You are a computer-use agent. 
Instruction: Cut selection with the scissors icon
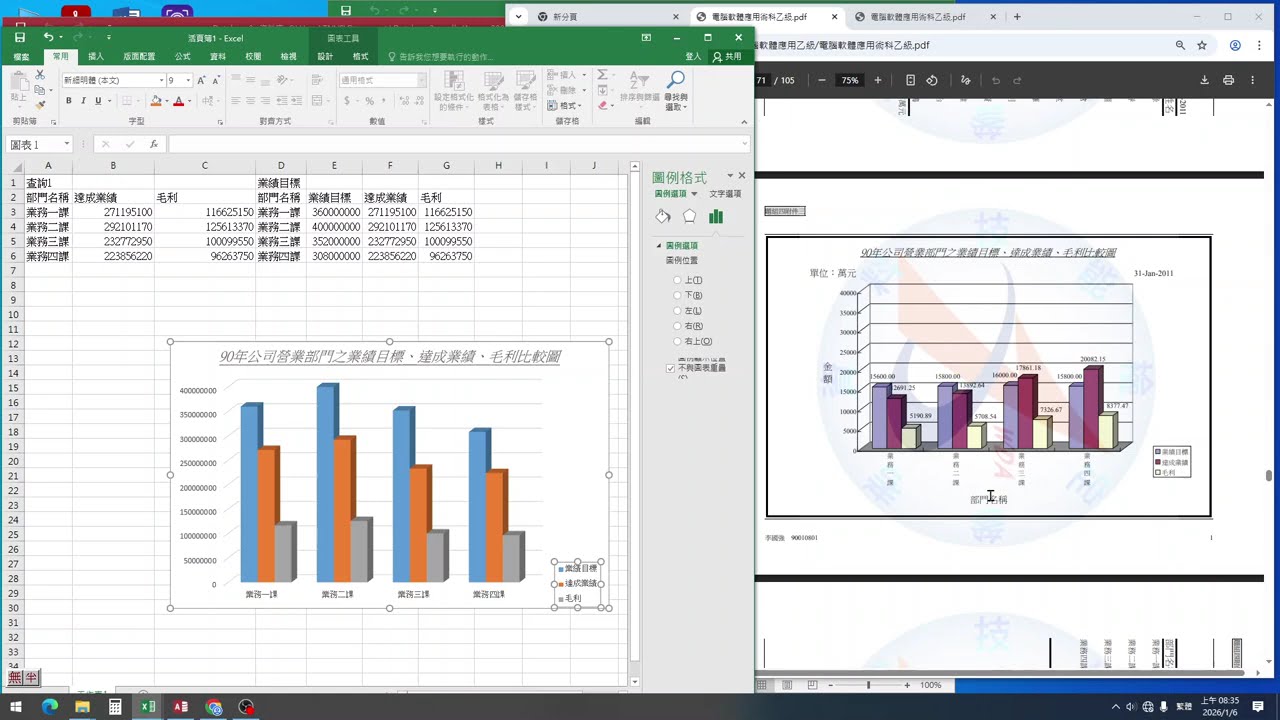39,75
